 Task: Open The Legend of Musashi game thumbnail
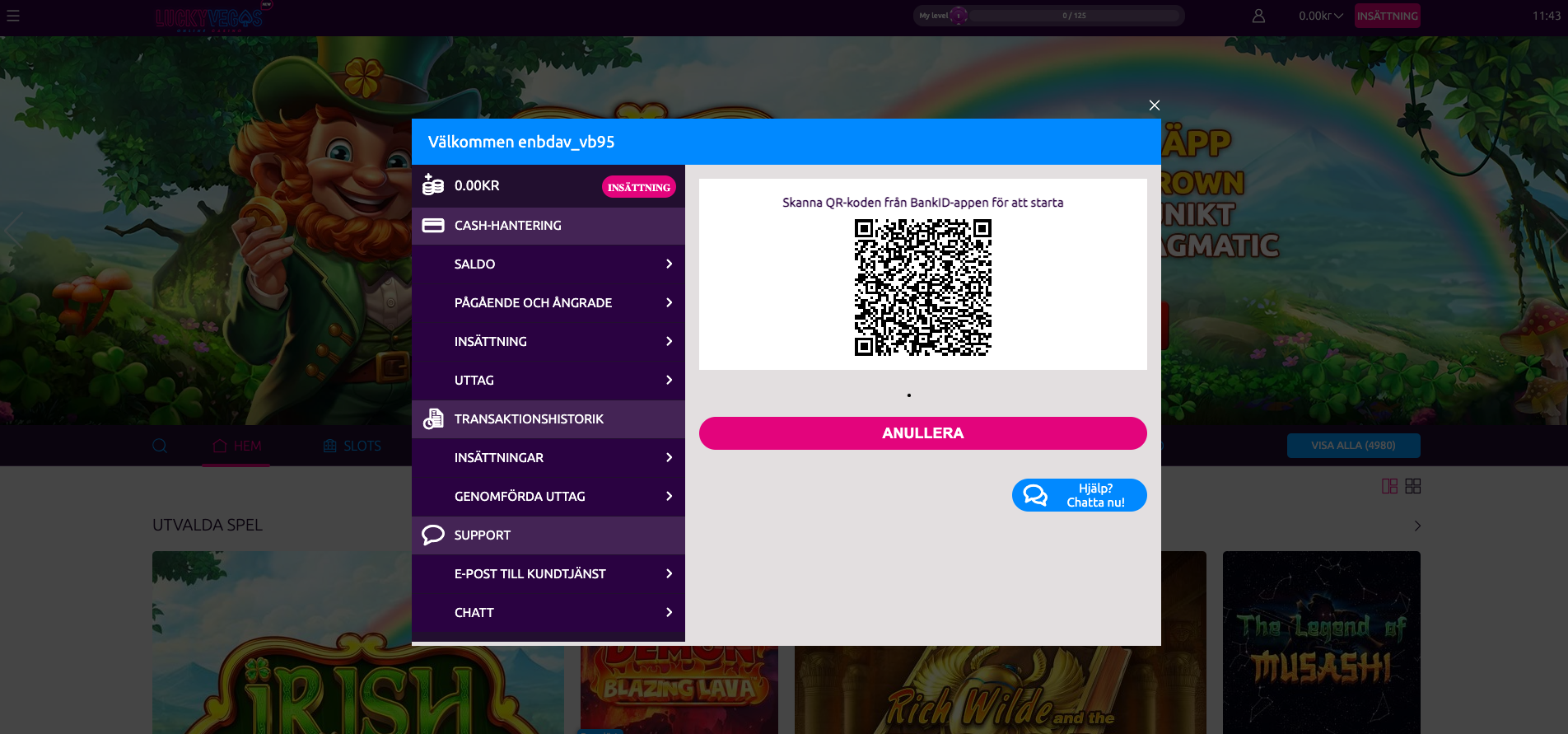[x=1322, y=643]
